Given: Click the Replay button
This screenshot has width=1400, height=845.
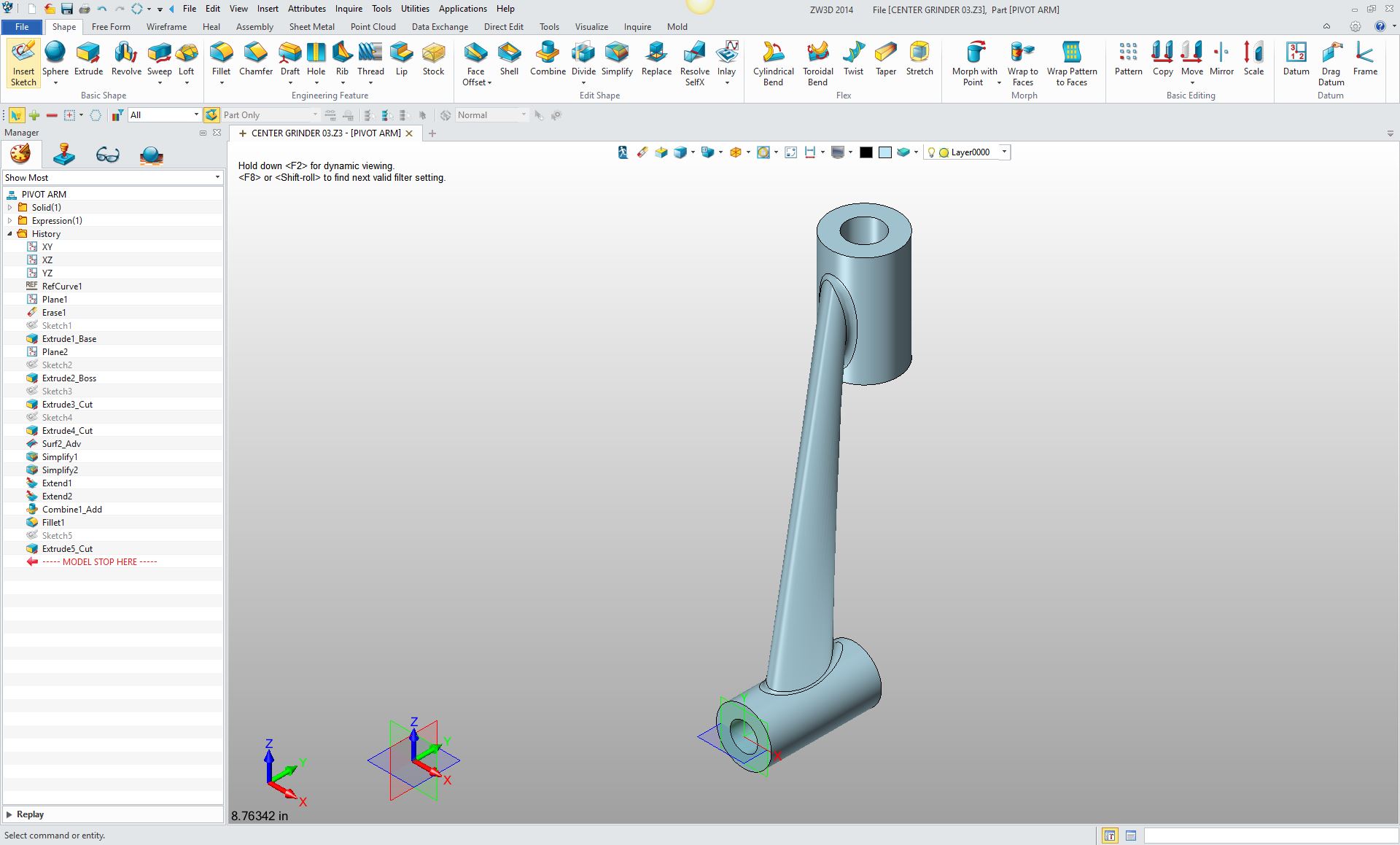Looking at the screenshot, I should (30, 814).
